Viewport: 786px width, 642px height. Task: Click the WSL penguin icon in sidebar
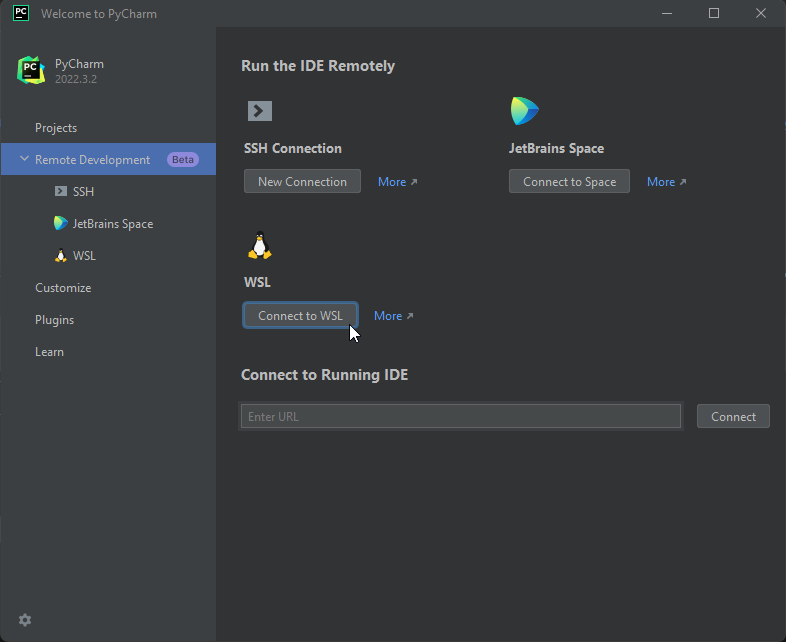pos(61,256)
